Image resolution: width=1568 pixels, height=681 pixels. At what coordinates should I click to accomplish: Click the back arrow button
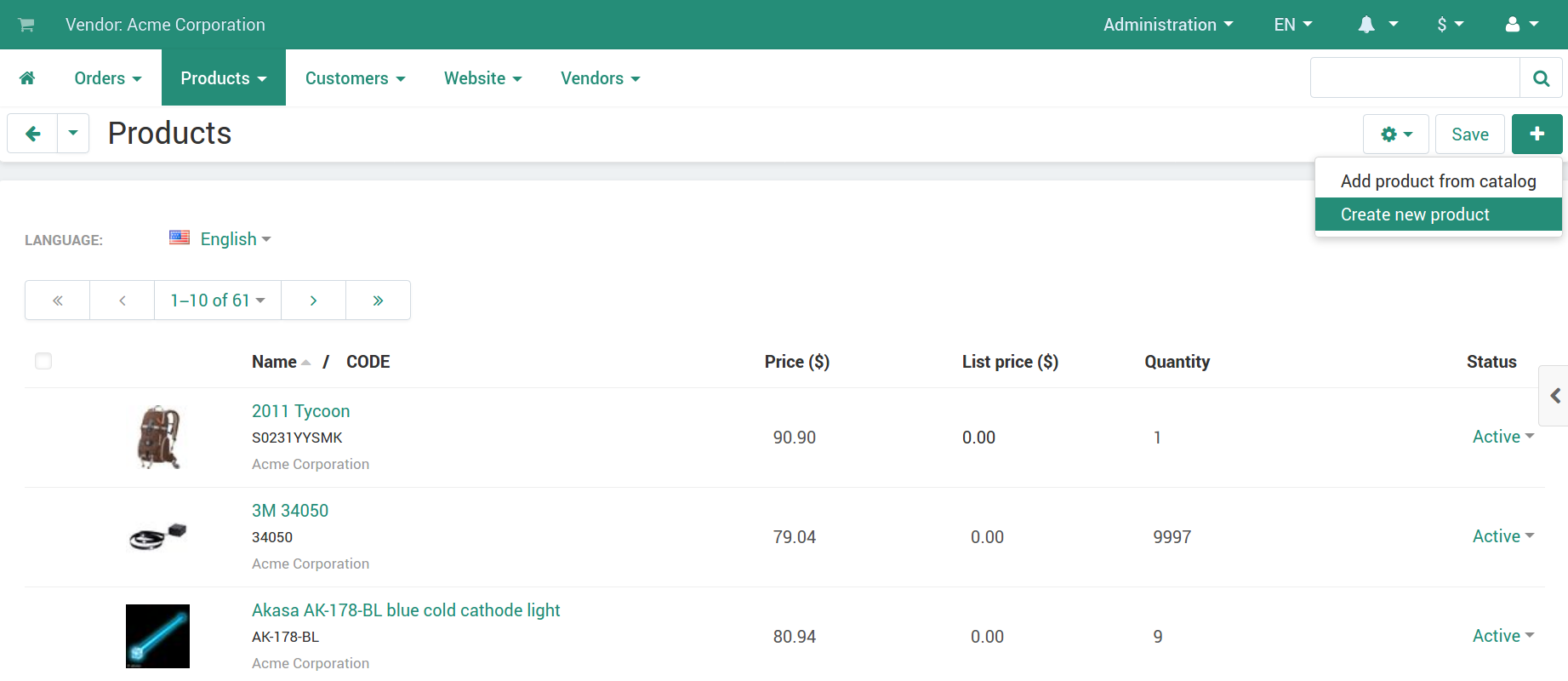click(x=32, y=134)
